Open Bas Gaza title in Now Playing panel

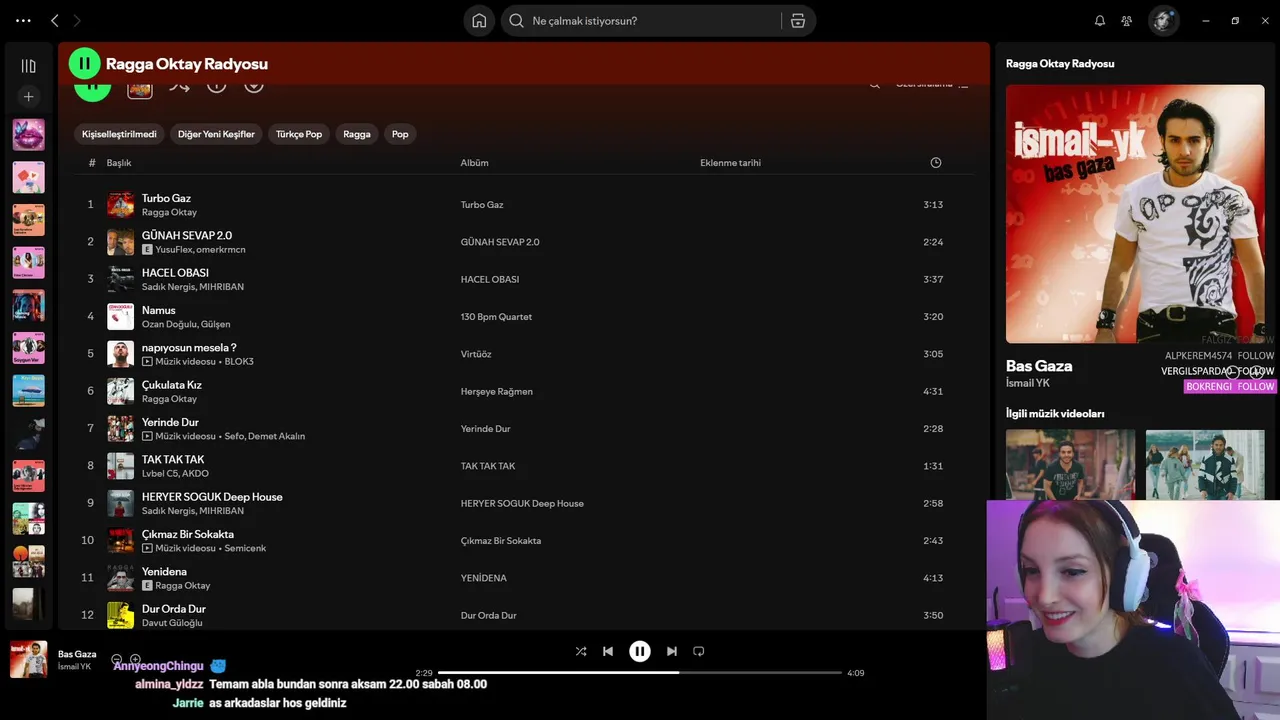click(1039, 366)
